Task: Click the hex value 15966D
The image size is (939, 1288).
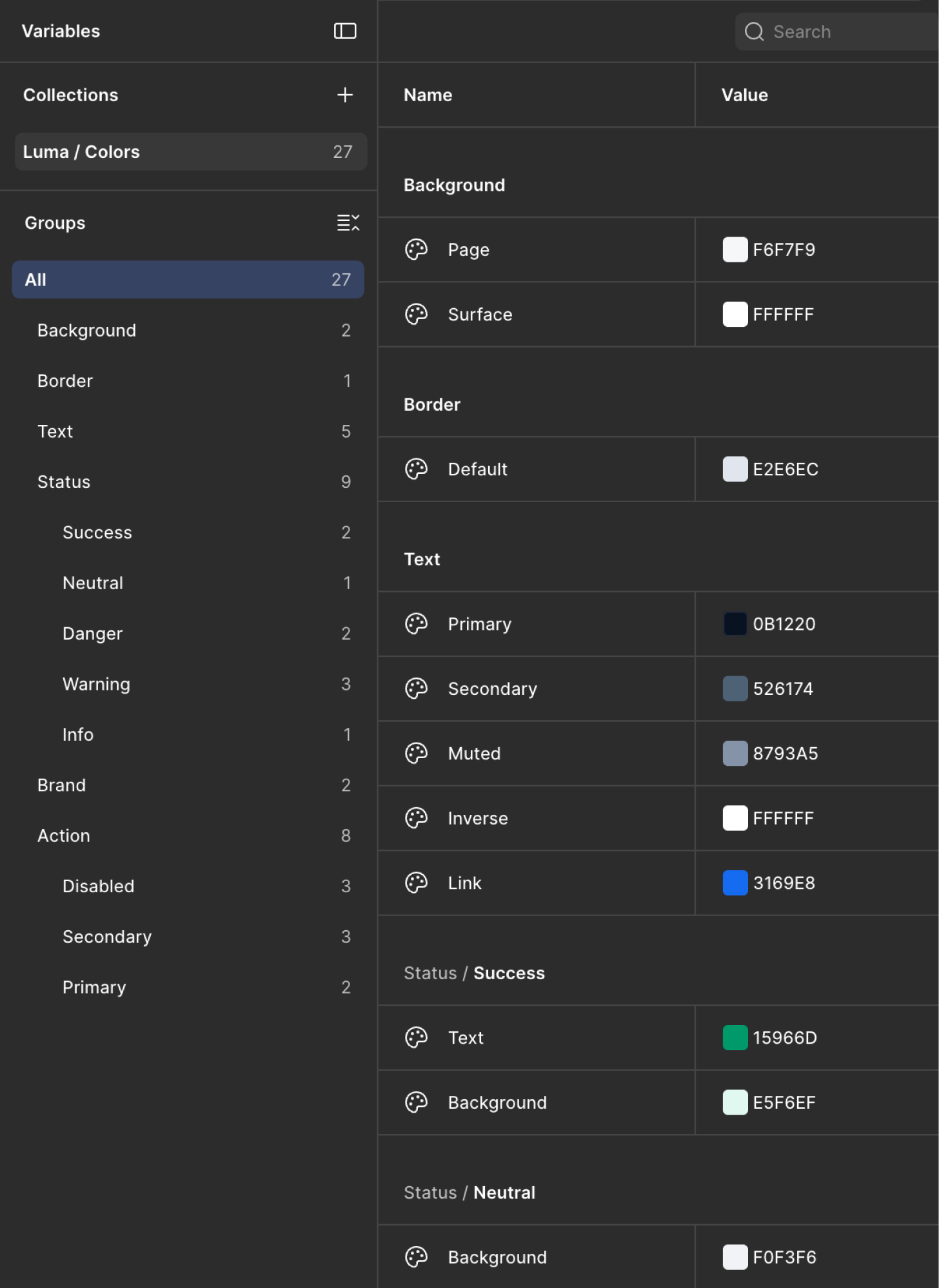Action: point(785,1038)
